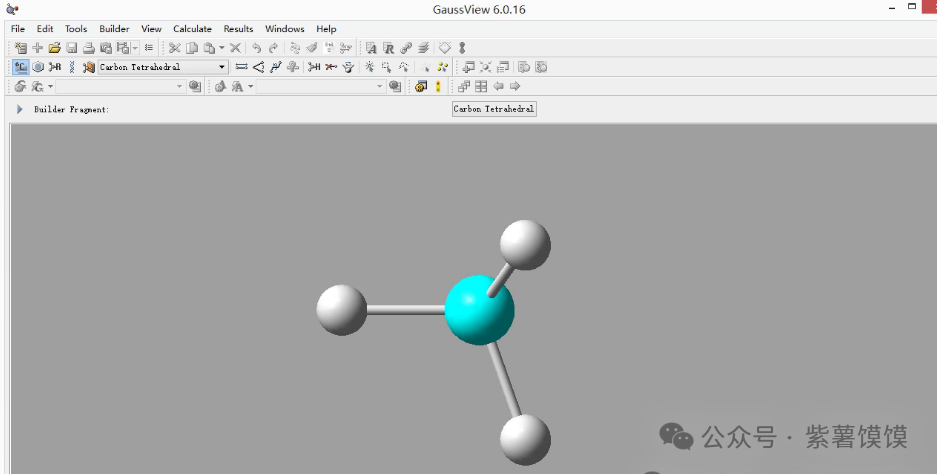This screenshot has width=937, height=474.
Task: Click the Cut scissors icon
Action: coord(174,47)
